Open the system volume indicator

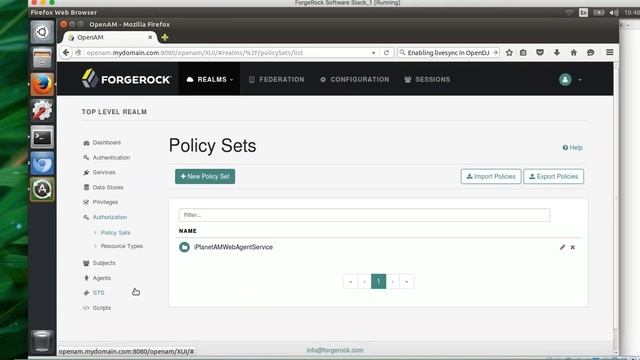coord(614,13)
